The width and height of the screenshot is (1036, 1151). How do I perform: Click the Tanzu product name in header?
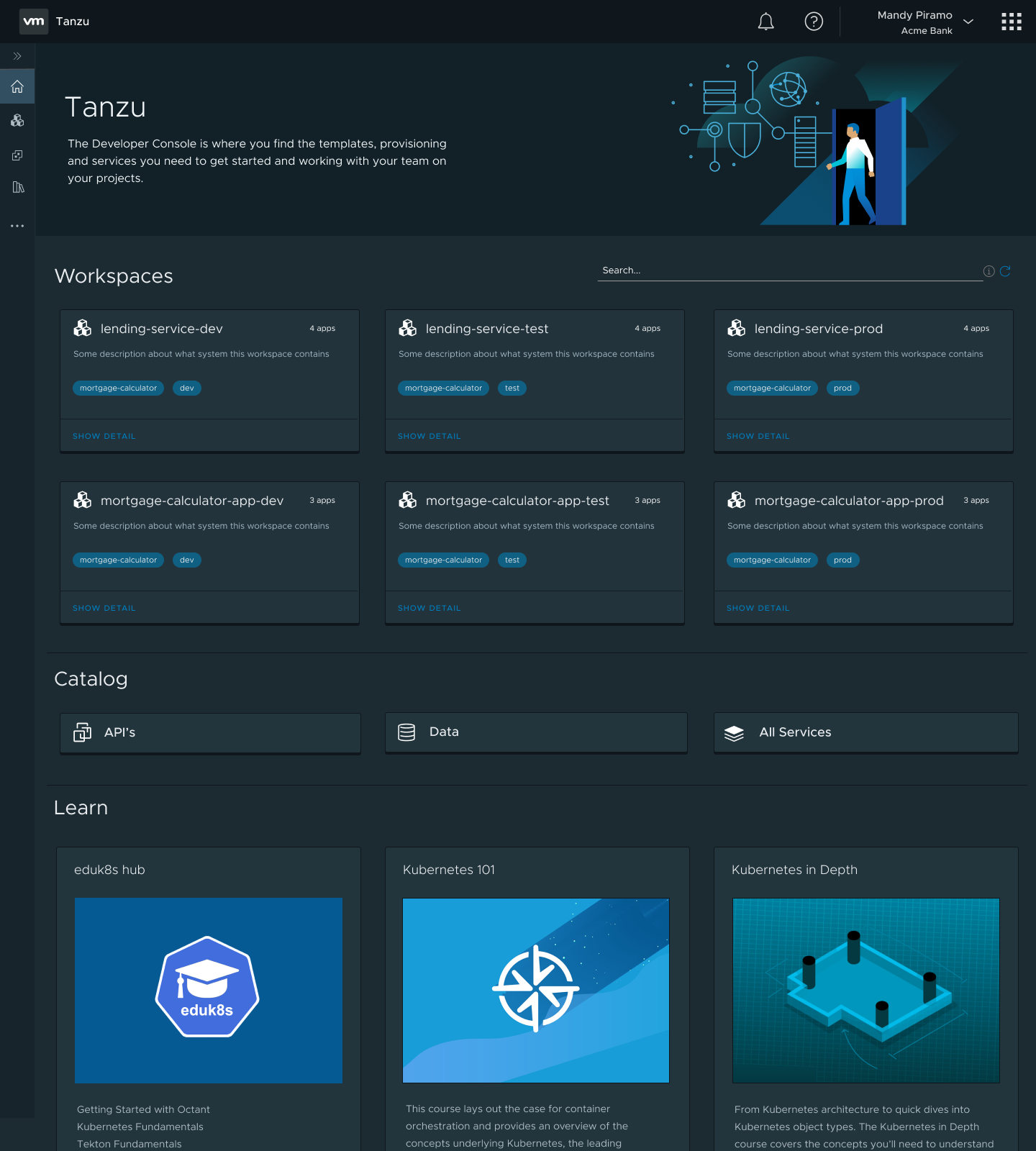73,22
